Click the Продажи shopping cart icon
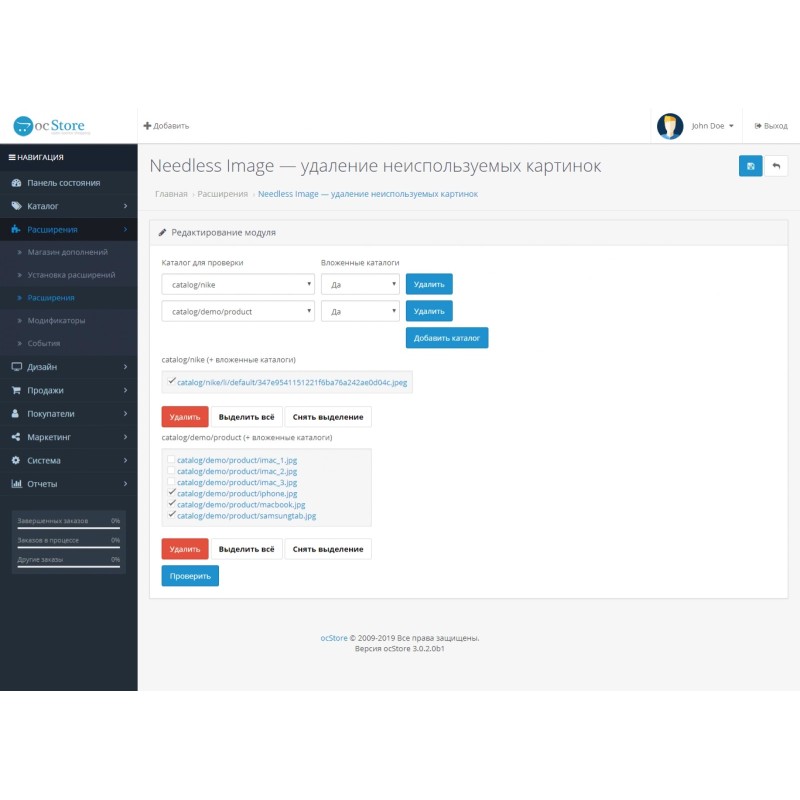 click(x=16, y=390)
